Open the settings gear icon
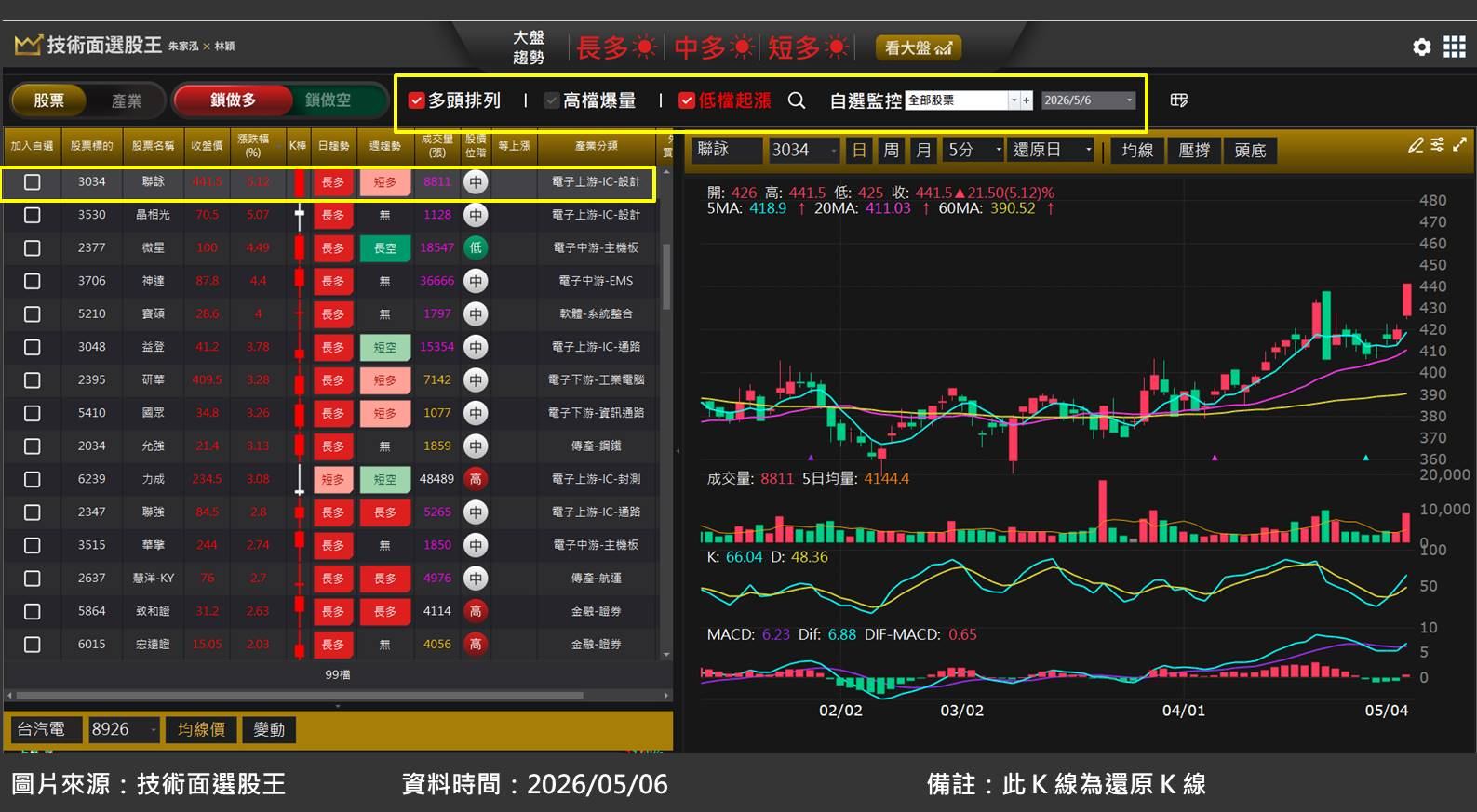1477x812 pixels. pyautogui.click(x=1421, y=47)
